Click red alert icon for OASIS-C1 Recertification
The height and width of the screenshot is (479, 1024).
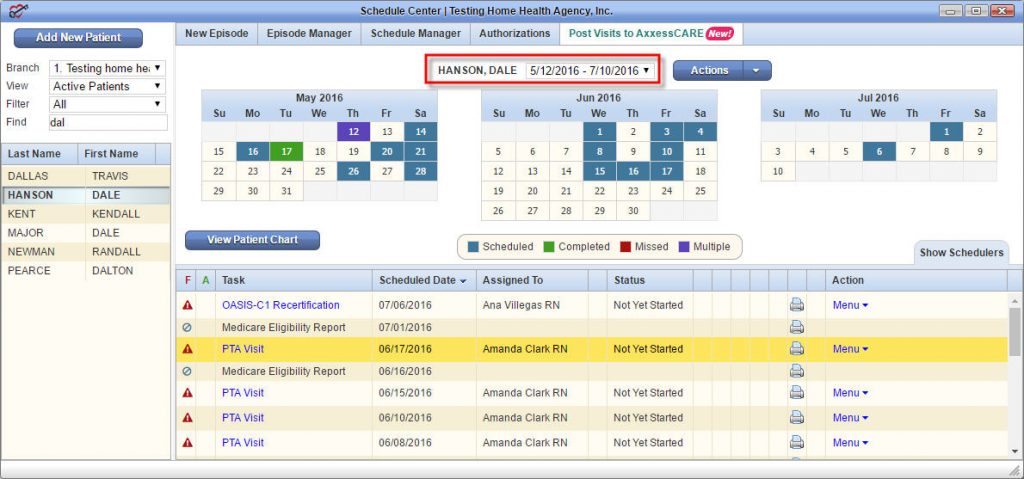187,305
